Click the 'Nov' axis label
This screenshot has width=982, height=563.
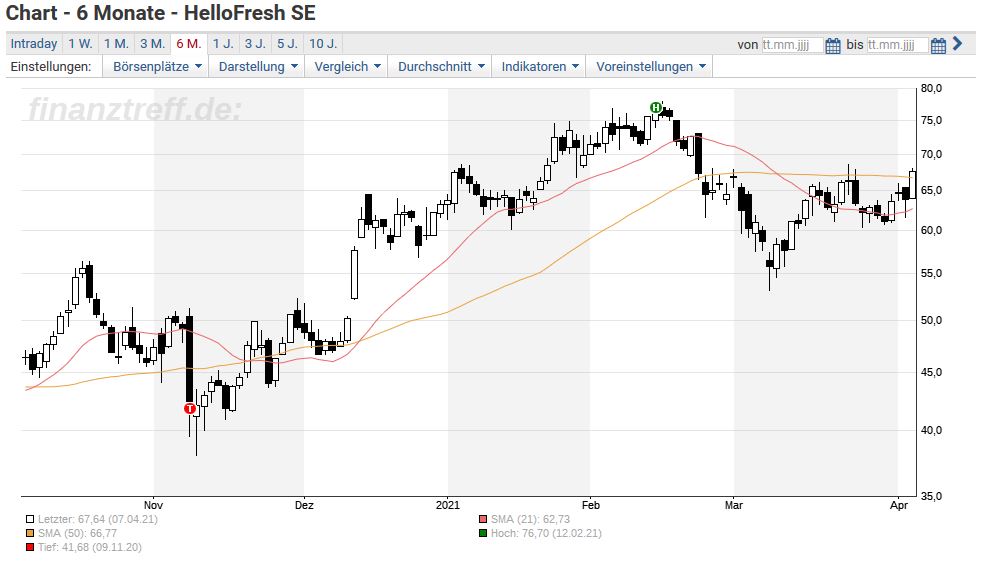point(153,505)
